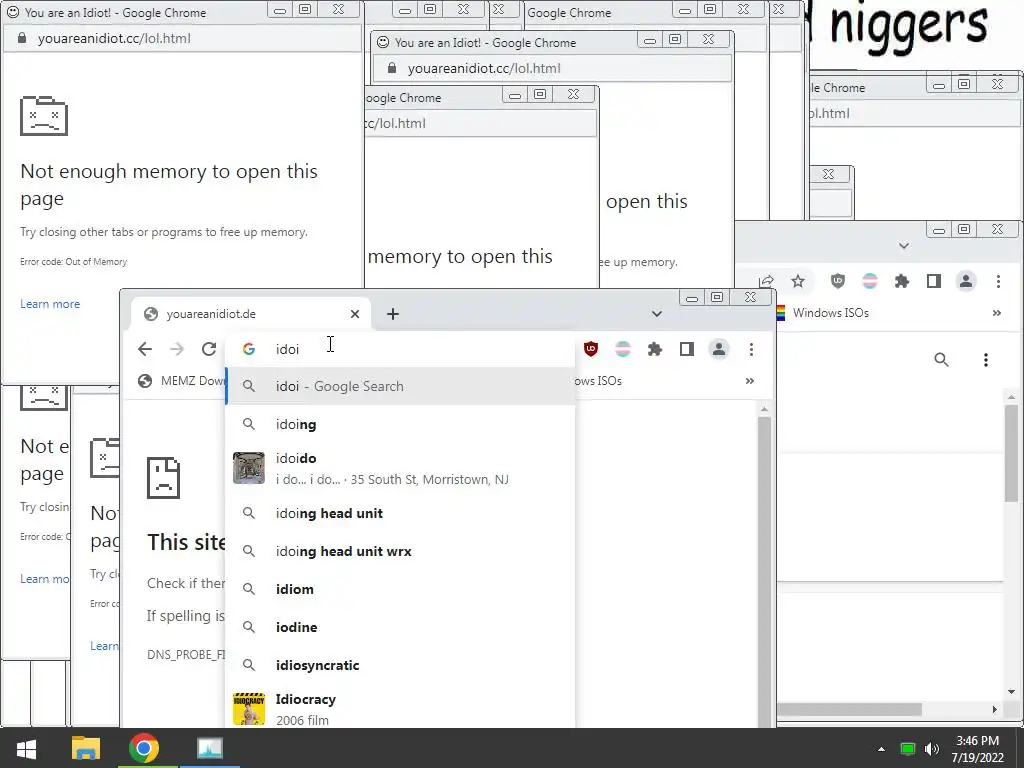Image resolution: width=1024 pixels, height=768 pixels.
Task: Open the three-dot Chrome menu in right window
Action: [x=998, y=281]
